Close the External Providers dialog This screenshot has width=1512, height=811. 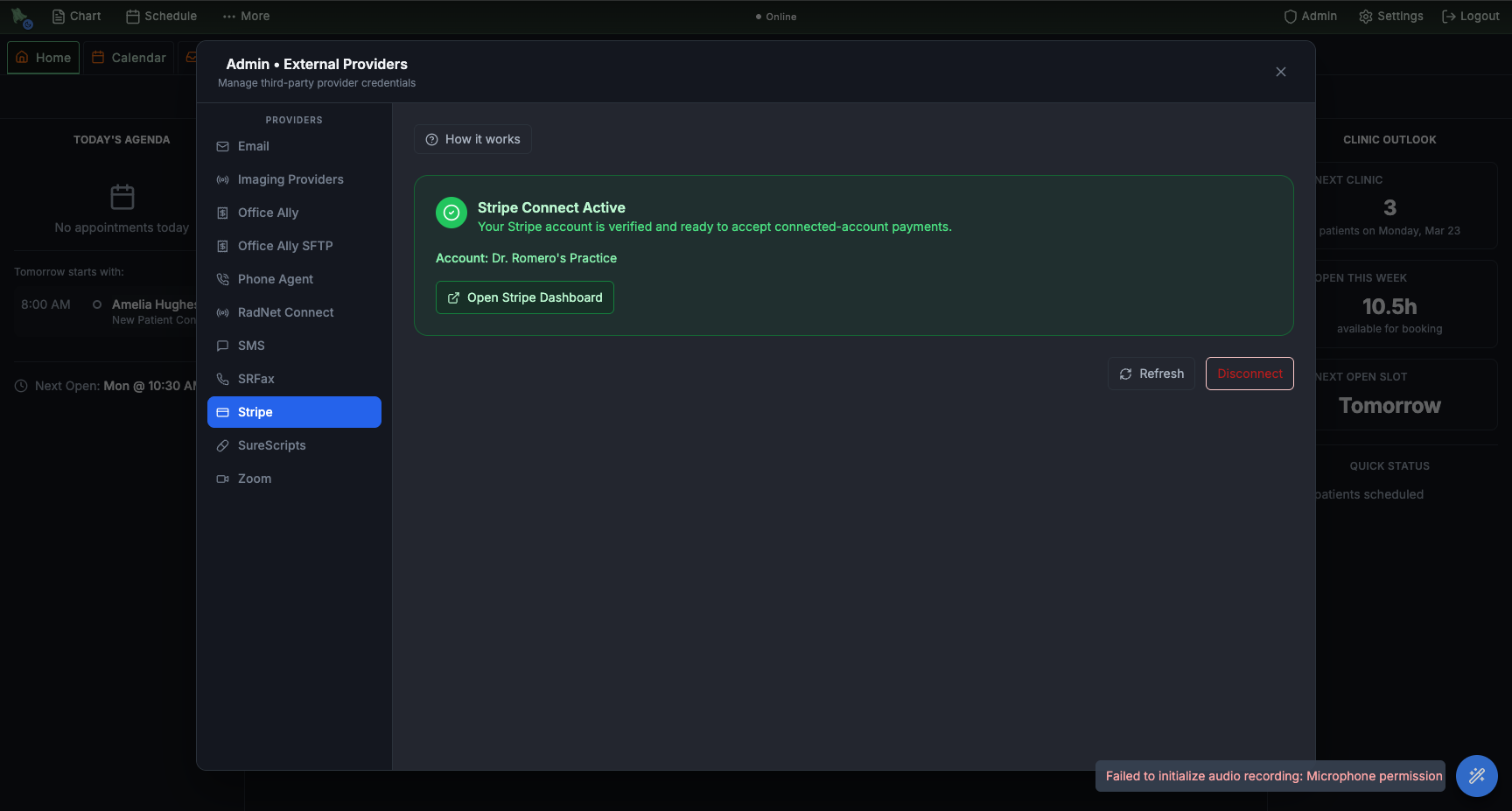coord(1281,72)
